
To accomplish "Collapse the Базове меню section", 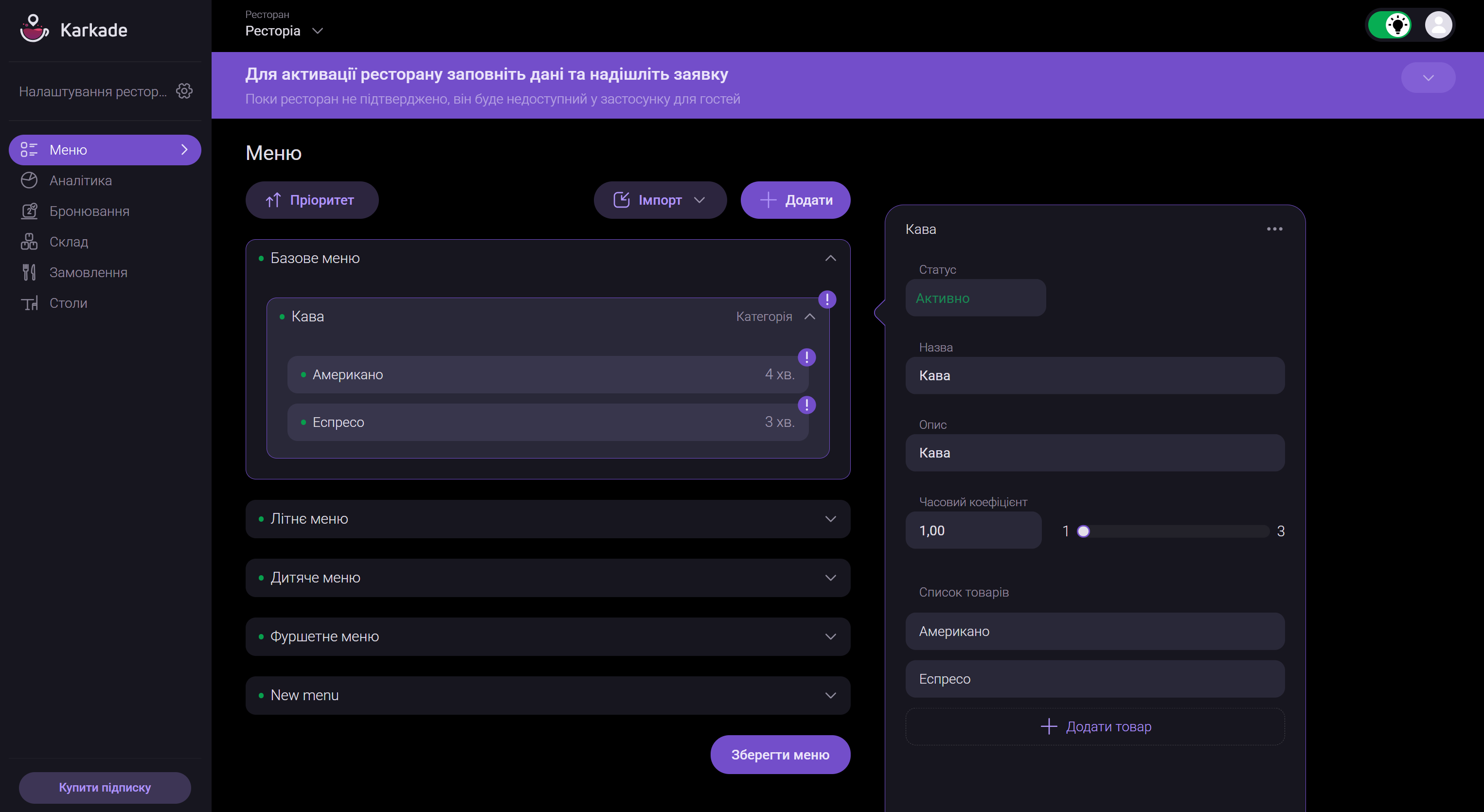I will pos(830,258).
